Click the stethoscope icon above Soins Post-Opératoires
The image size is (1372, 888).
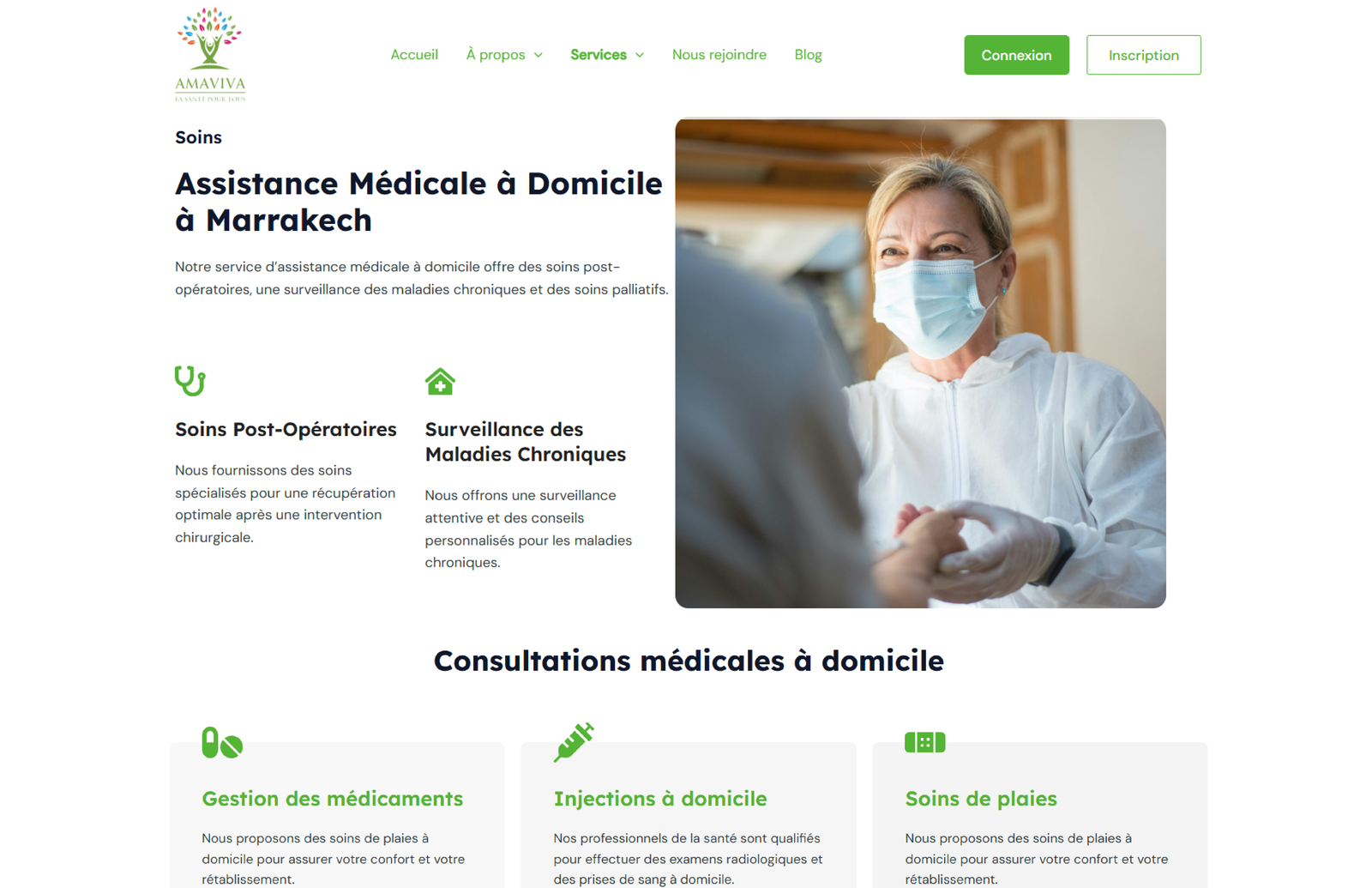(190, 381)
